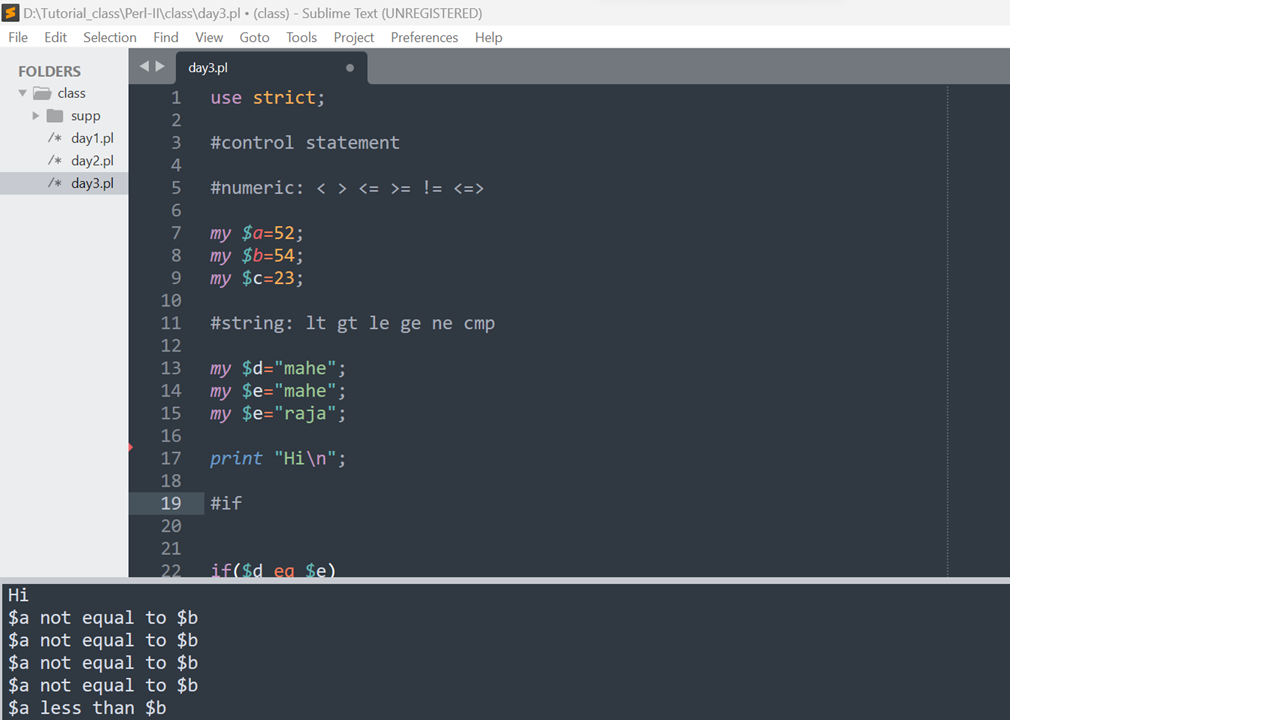Click the supp folder icon
1280x720 pixels.
pyautogui.click(x=55, y=116)
